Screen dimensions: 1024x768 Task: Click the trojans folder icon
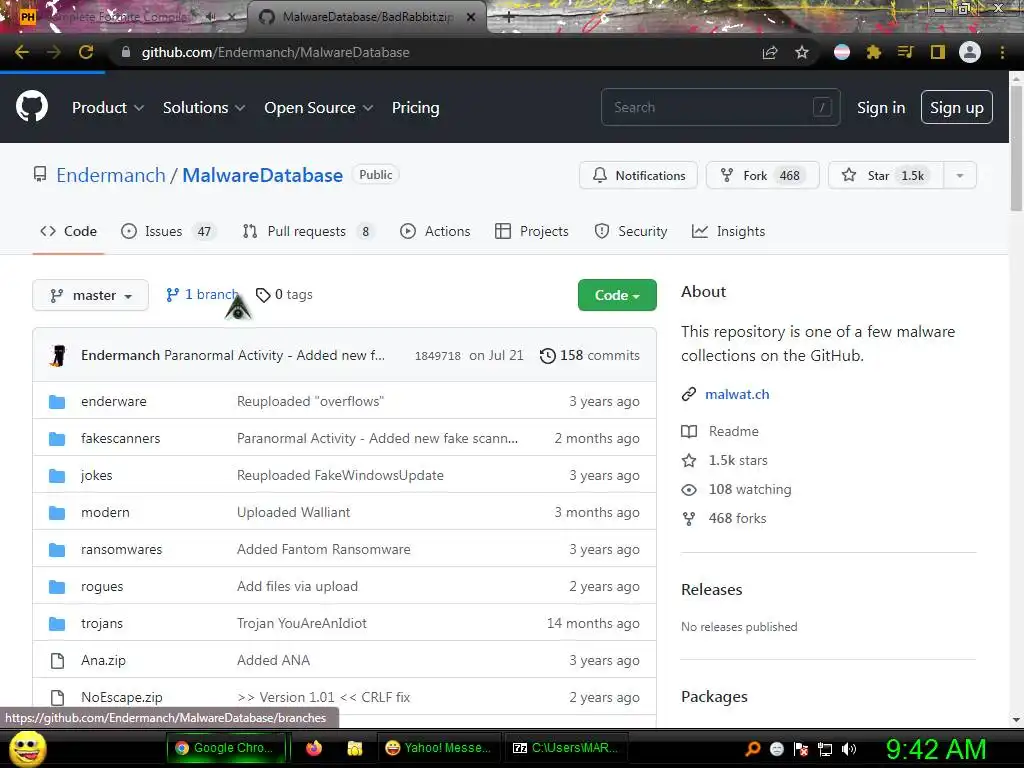[57, 624]
